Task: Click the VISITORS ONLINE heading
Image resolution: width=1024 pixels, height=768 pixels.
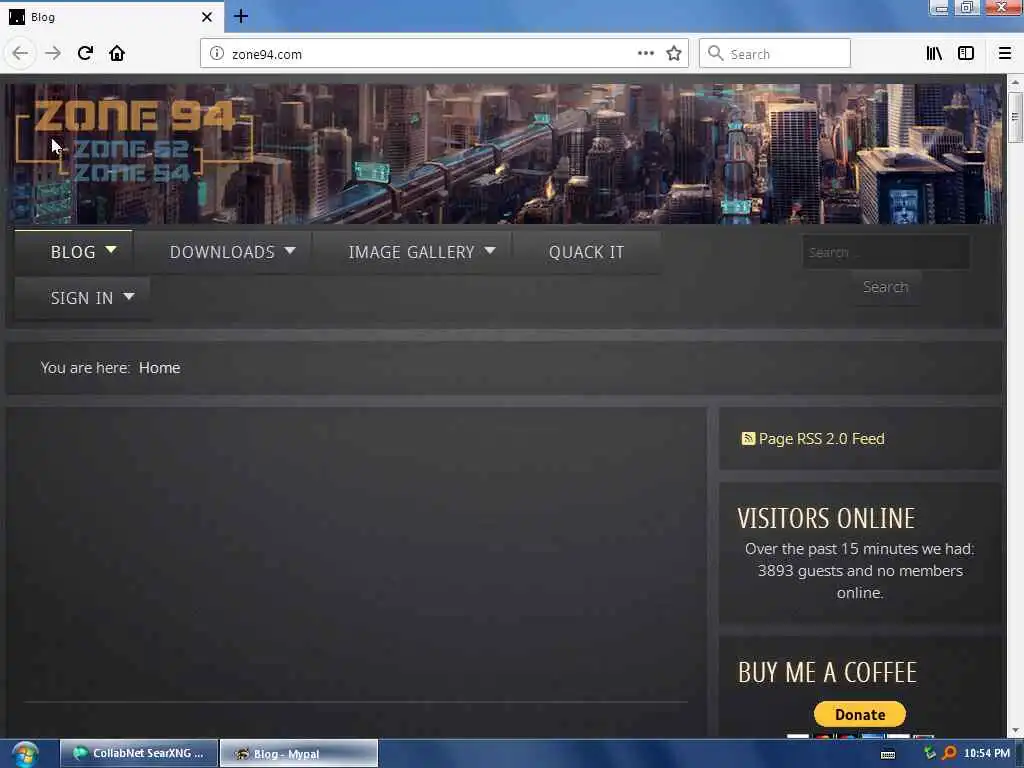Action: (826, 519)
